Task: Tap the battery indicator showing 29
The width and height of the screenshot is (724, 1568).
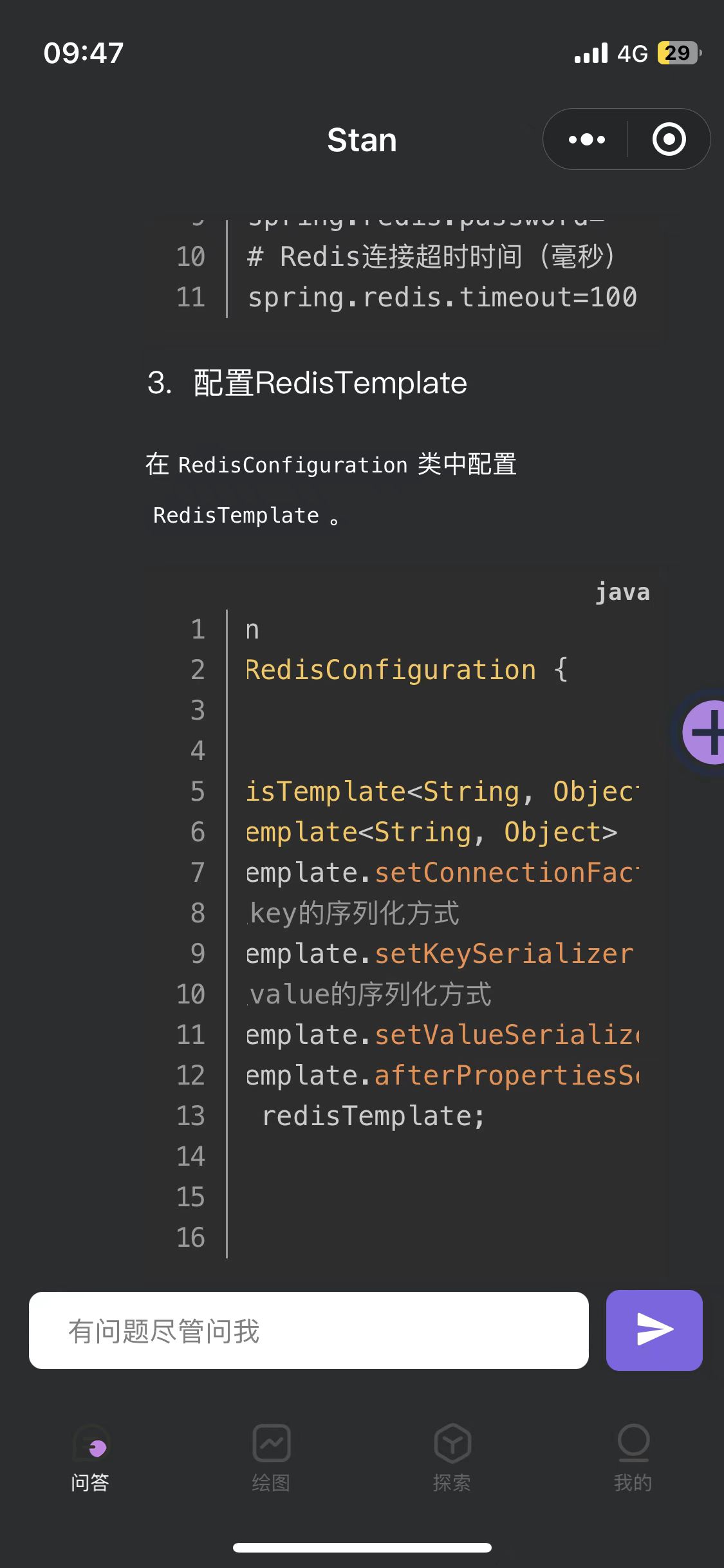Action: (679, 53)
